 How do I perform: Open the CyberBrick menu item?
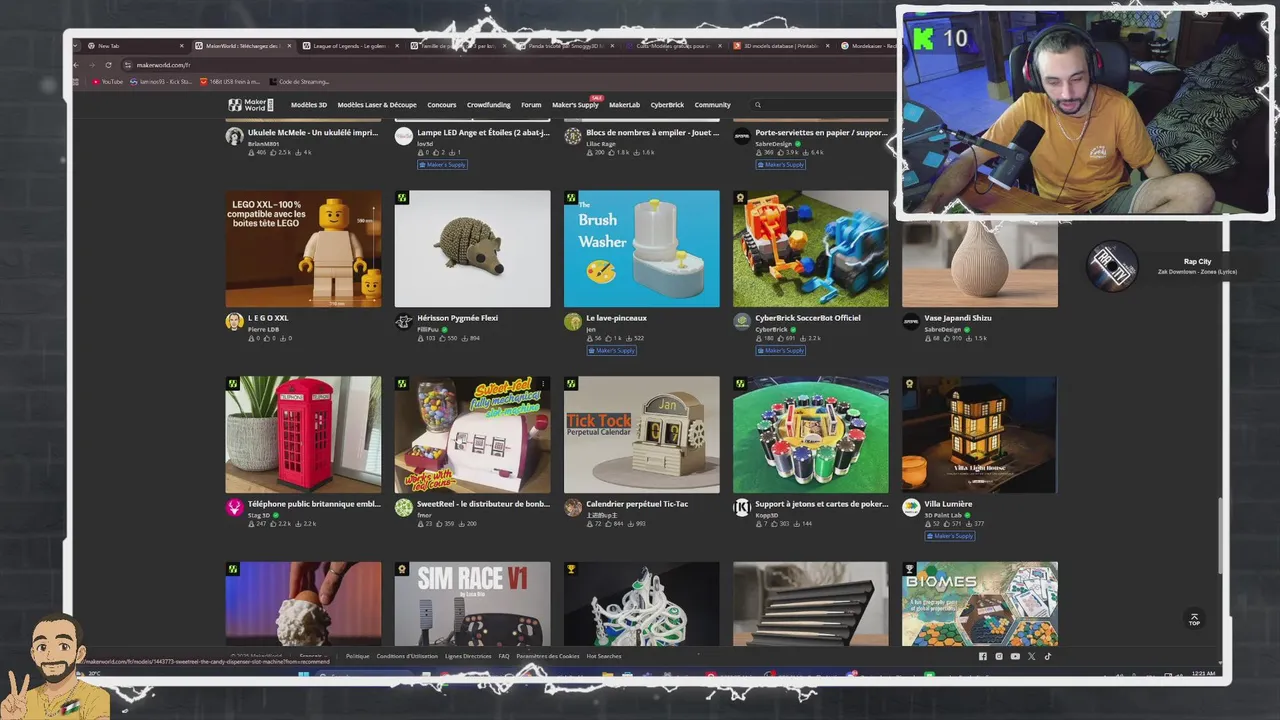point(667,105)
